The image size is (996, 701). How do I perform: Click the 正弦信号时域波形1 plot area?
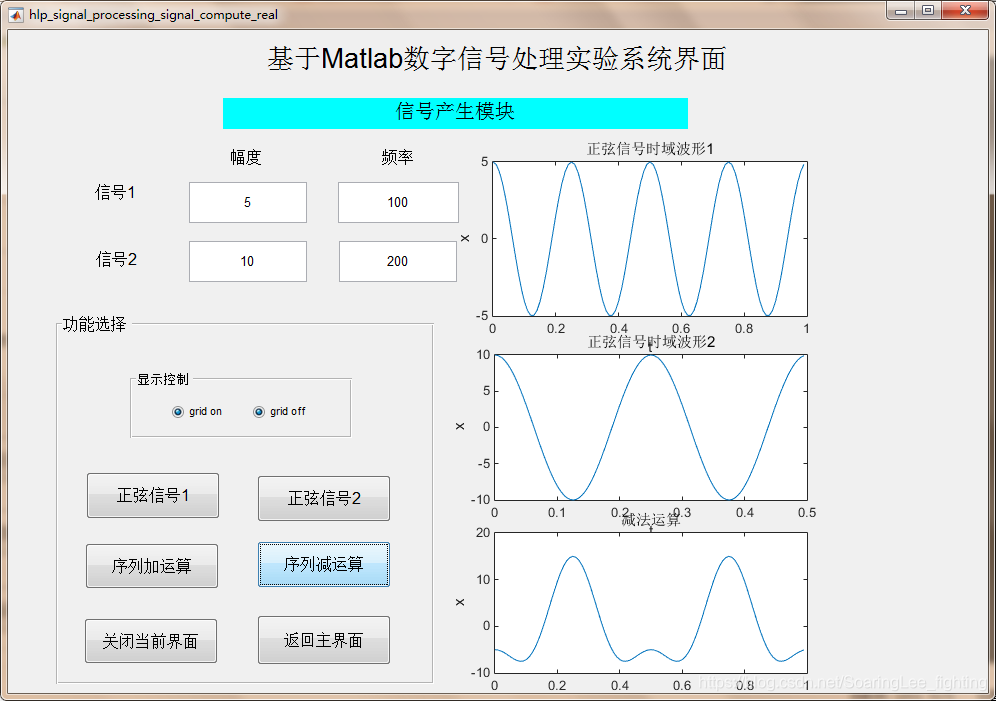650,239
